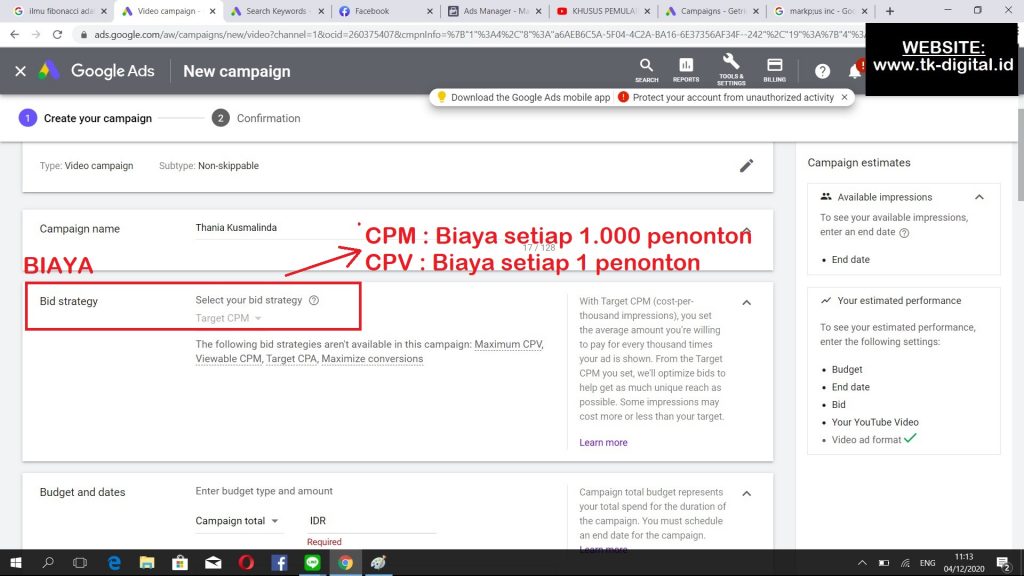The height and width of the screenshot is (576, 1024).
Task: Close the New campaign editor with X
Action: (x=20, y=71)
